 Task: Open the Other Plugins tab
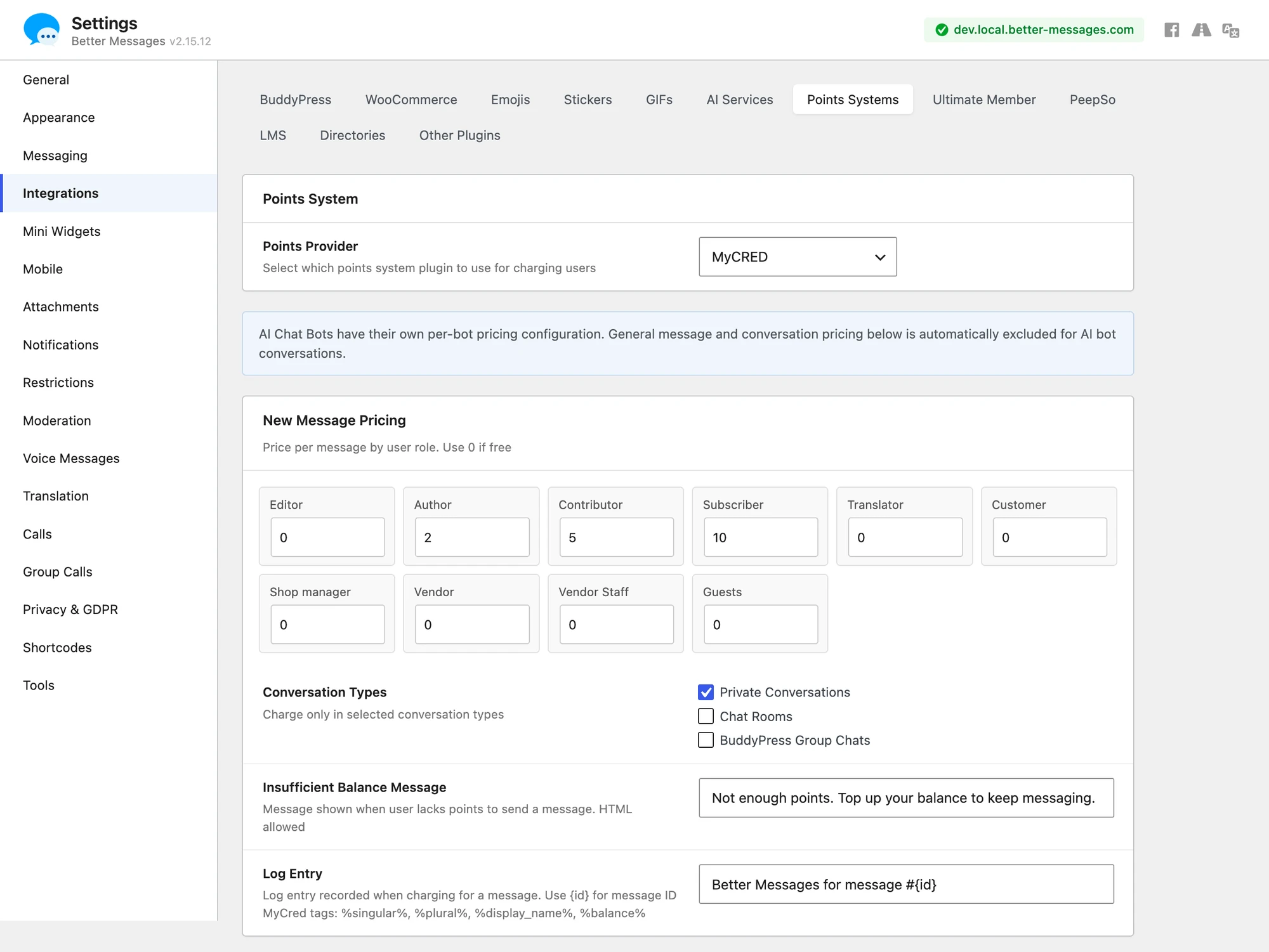(x=459, y=135)
